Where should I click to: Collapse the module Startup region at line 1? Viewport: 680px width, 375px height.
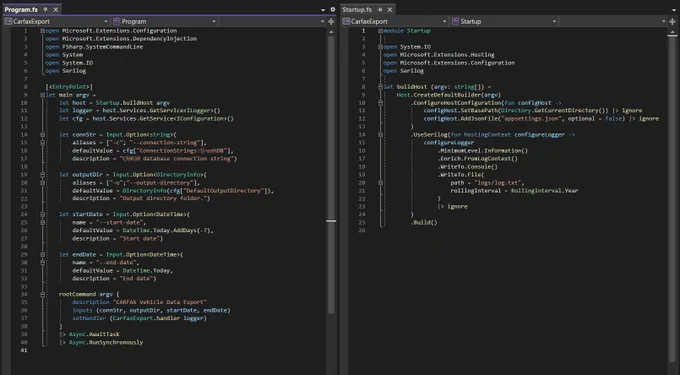[x=380, y=31]
